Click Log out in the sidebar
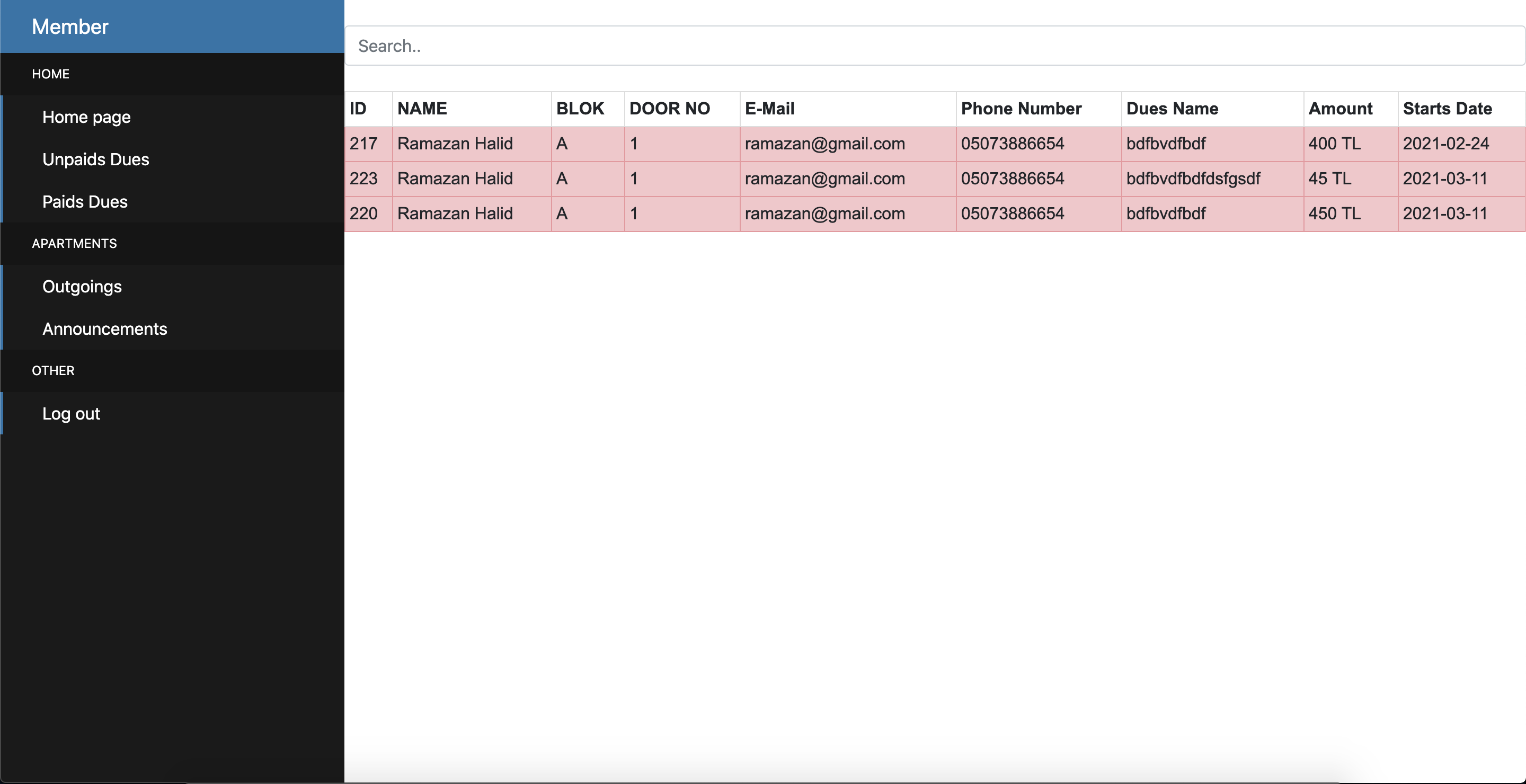 click(x=71, y=413)
